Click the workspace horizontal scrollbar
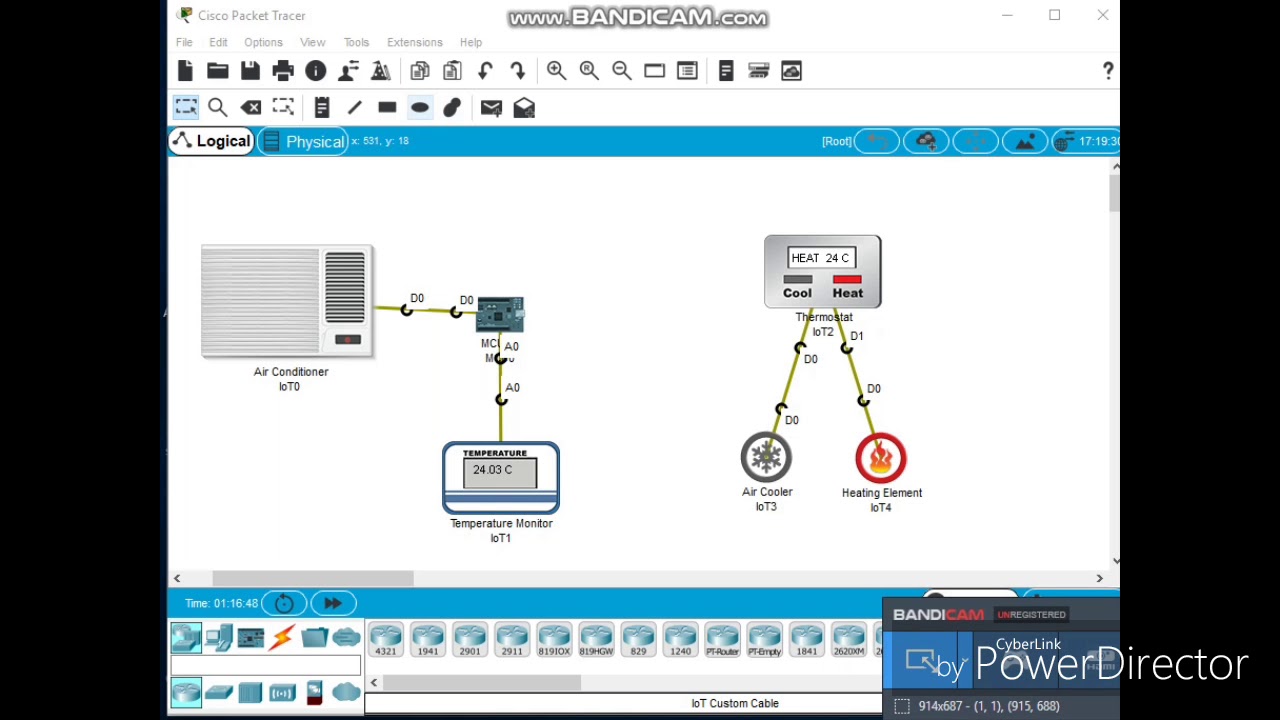The image size is (1280, 720). click(313, 578)
